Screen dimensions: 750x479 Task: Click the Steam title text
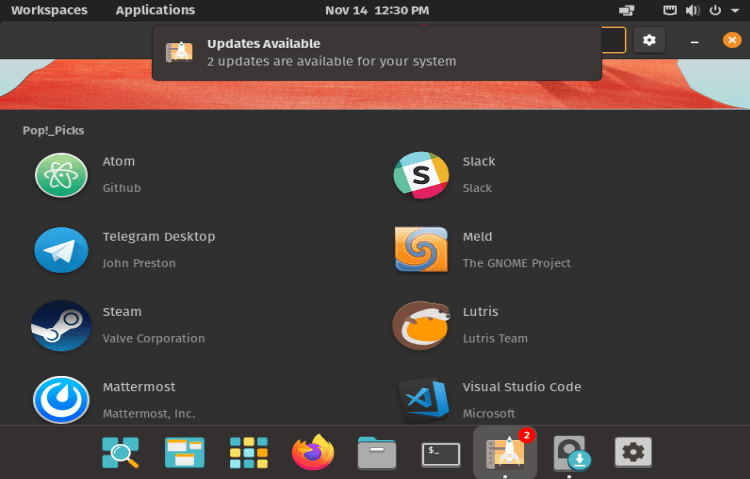click(x=122, y=312)
